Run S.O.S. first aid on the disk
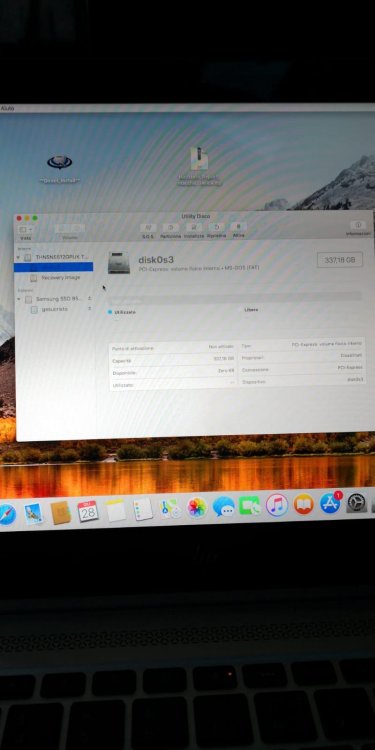375x750 pixels. pos(148,228)
